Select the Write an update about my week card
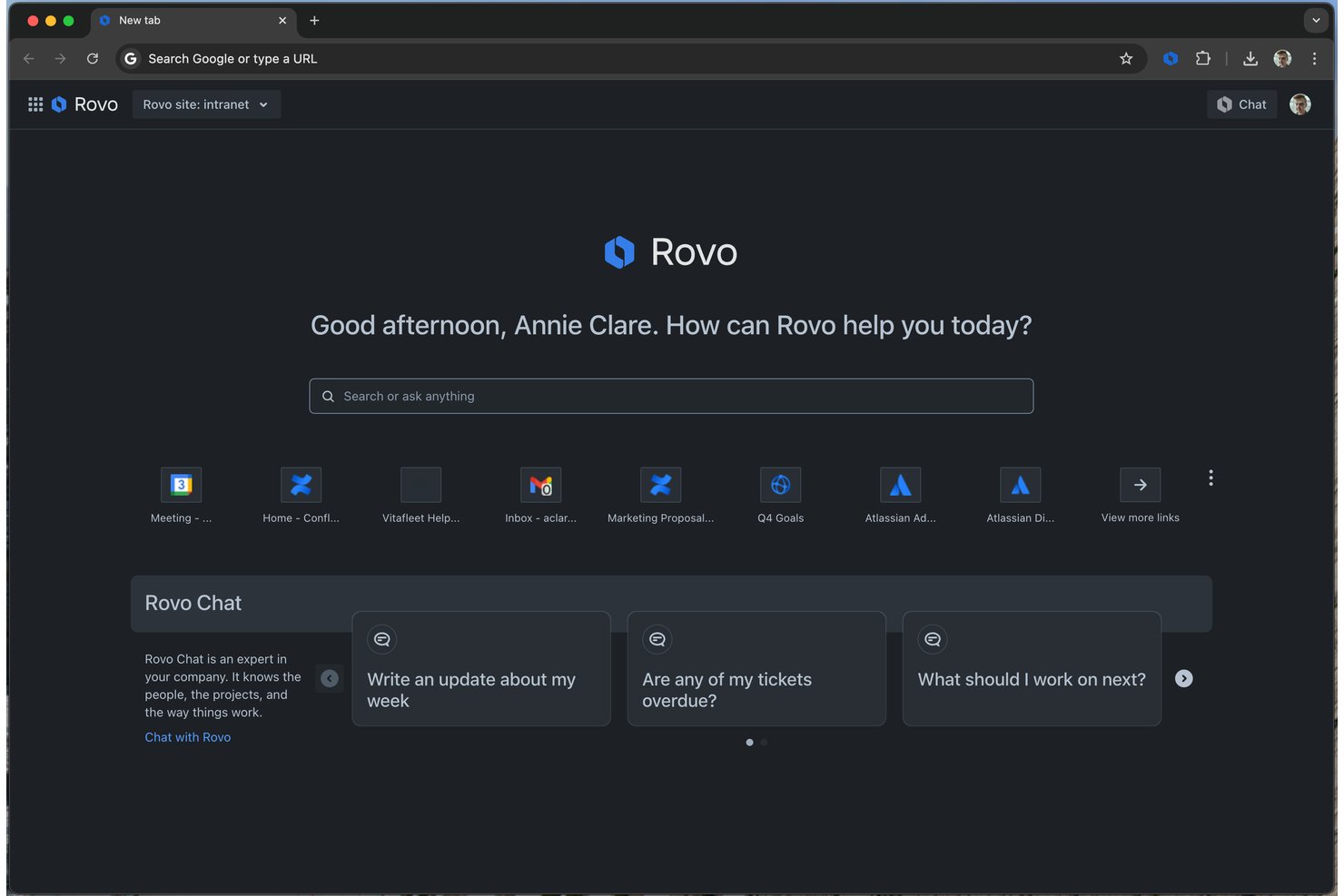 click(x=481, y=668)
